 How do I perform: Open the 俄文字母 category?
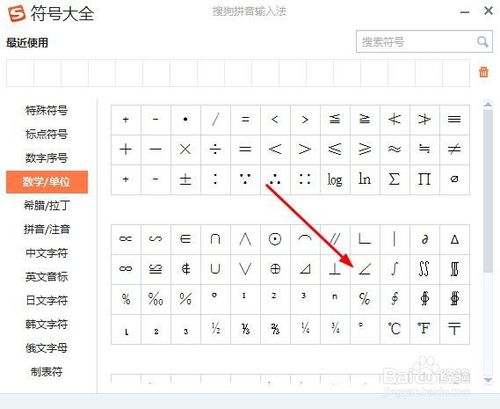coord(47,348)
